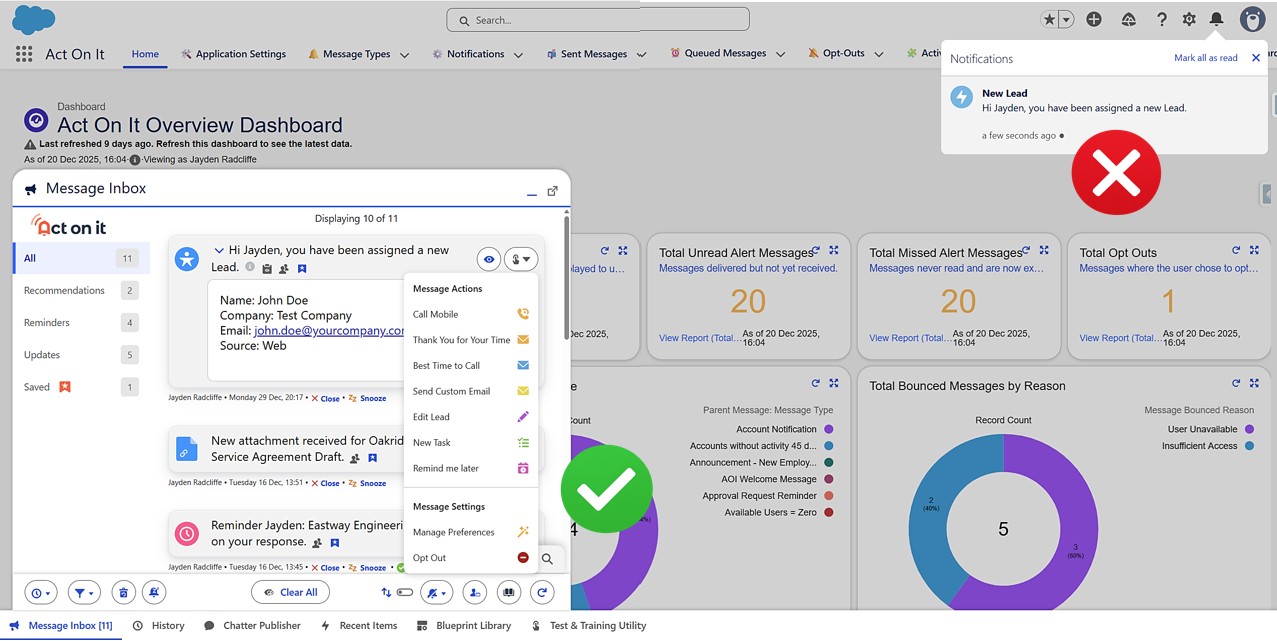Click the purple User Unavailable legend swatch
Image resolution: width=1277 pixels, height=641 pixels.
[1248, 429]
